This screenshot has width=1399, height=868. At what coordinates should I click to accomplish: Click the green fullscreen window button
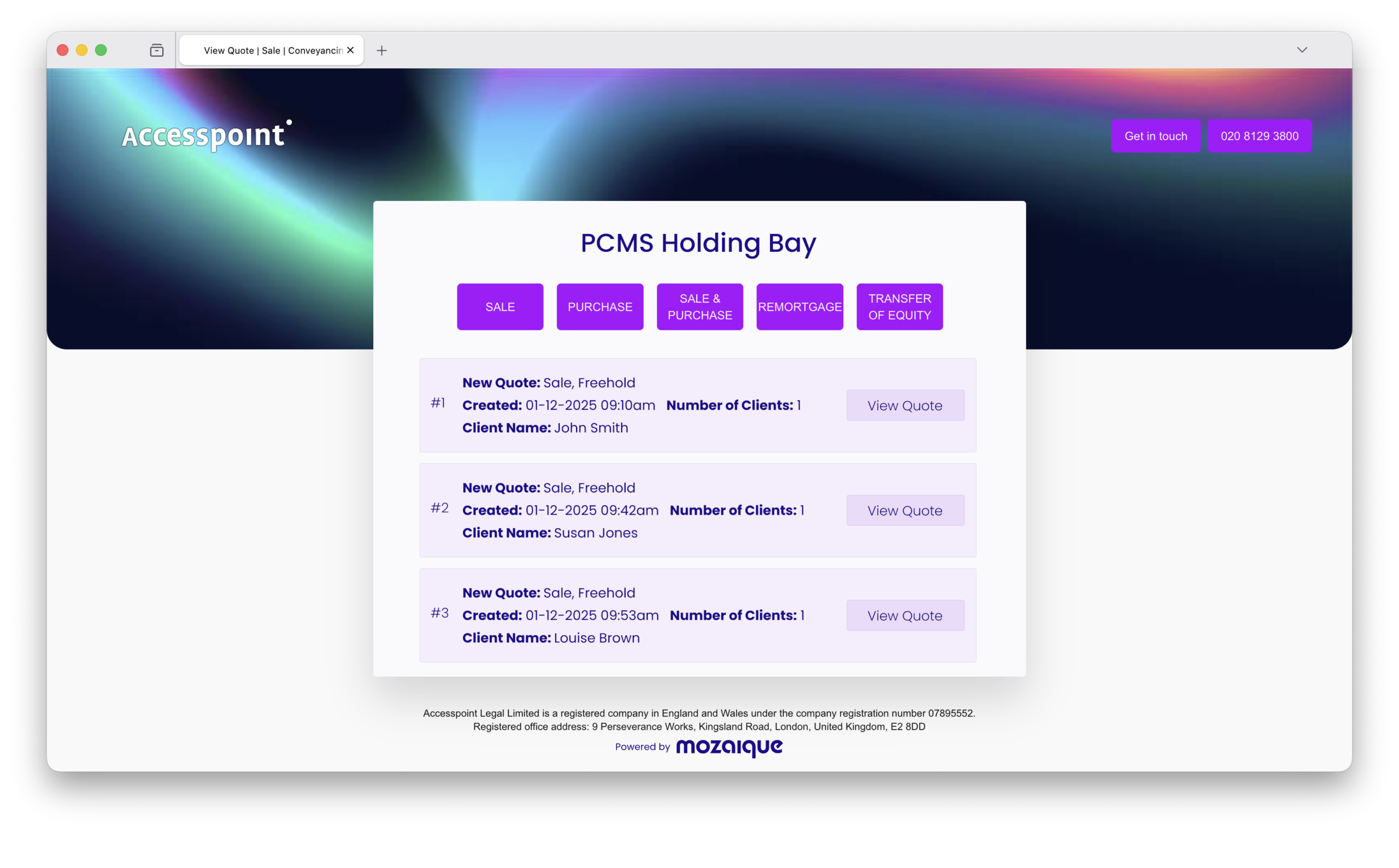(x=101, y=50)
